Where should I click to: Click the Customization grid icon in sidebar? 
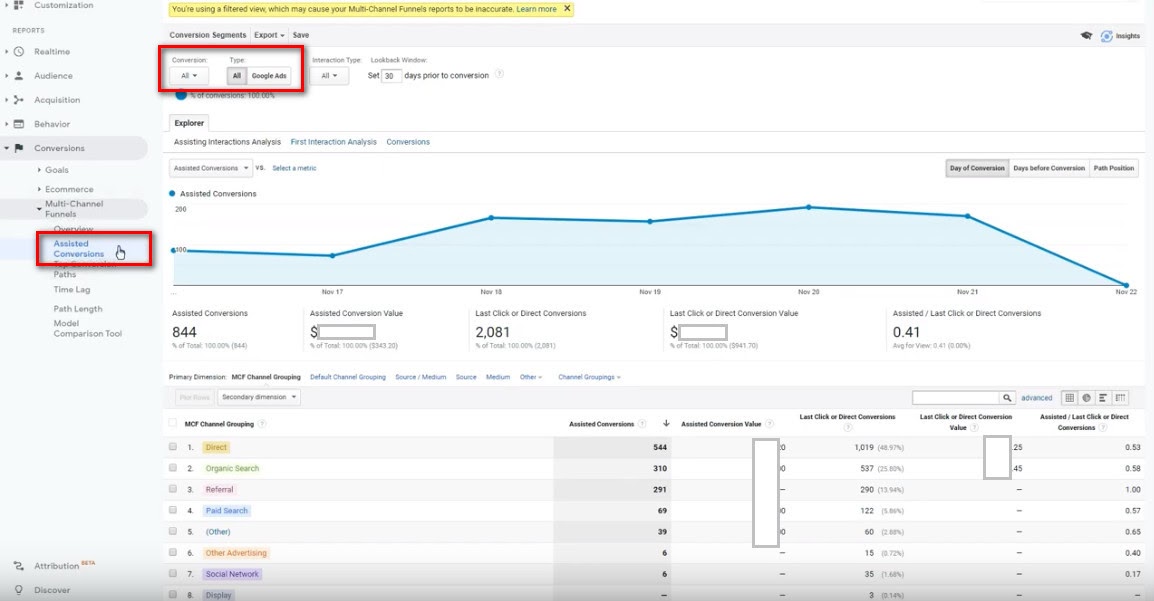[x=18, y=5]
